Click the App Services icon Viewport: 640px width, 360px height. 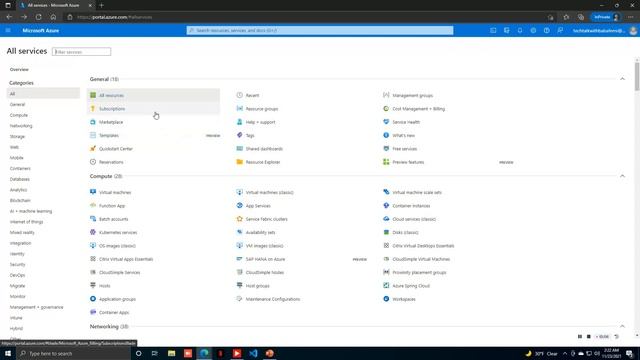(x=240, y=206)
